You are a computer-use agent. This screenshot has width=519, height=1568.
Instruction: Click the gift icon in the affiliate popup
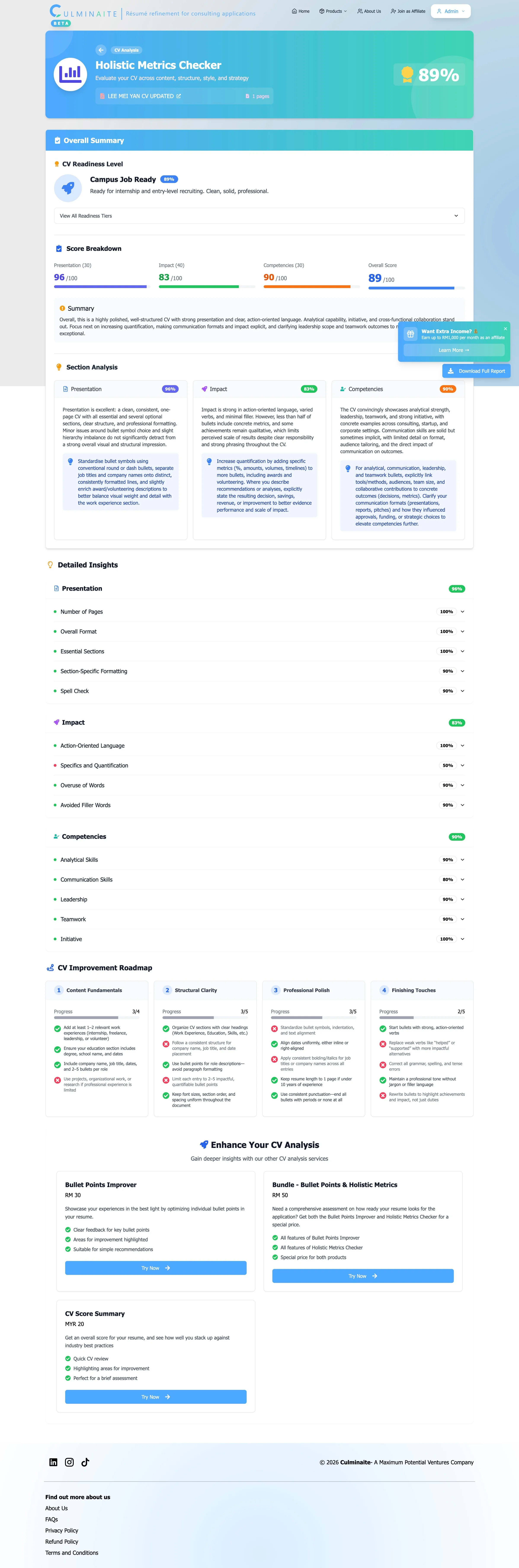[411, 334]
